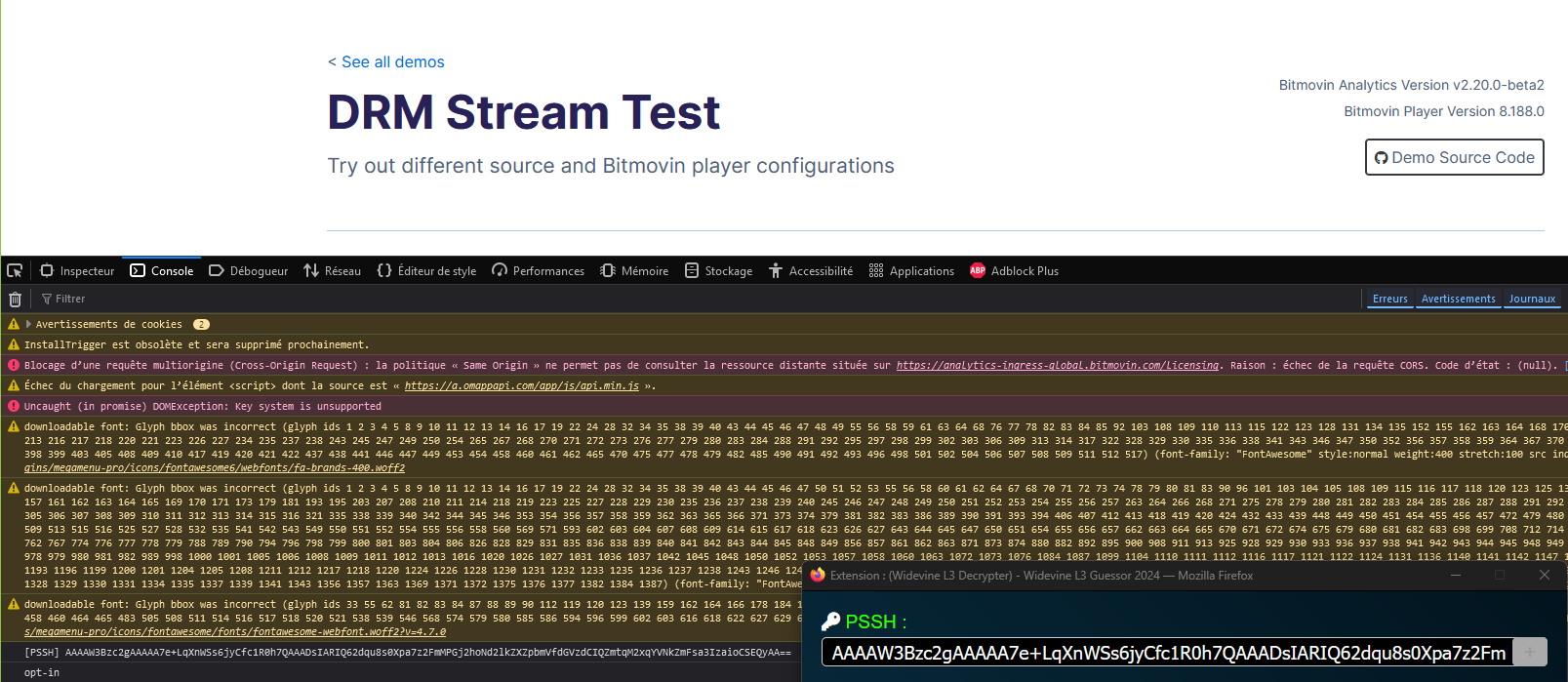Image resolution: width=1568 pixels, height=682 pixels.
Task: Open the a.omappapi.com api.min.js link
Action: tap(522, 385)
